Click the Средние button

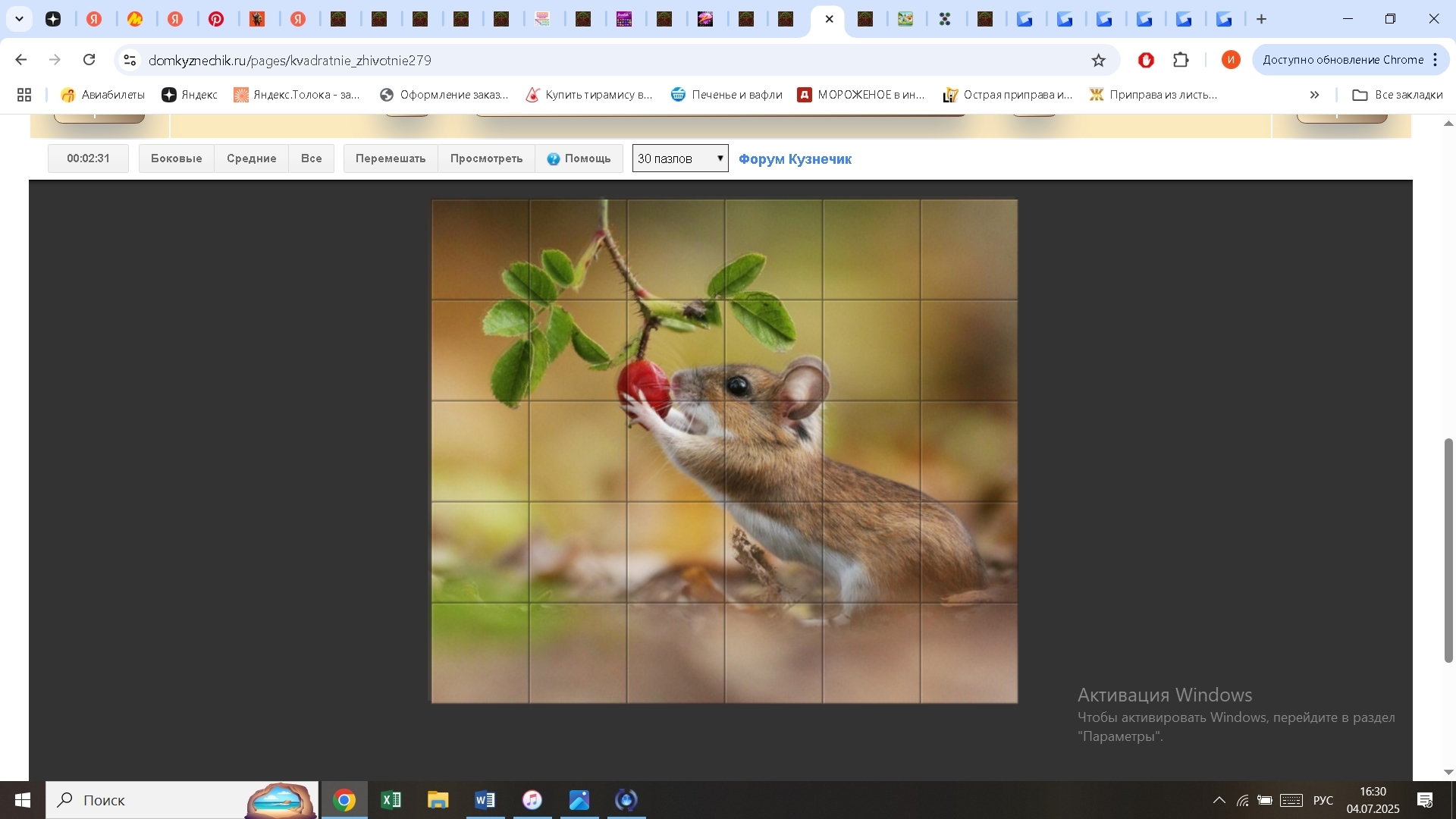coord(252,158)
